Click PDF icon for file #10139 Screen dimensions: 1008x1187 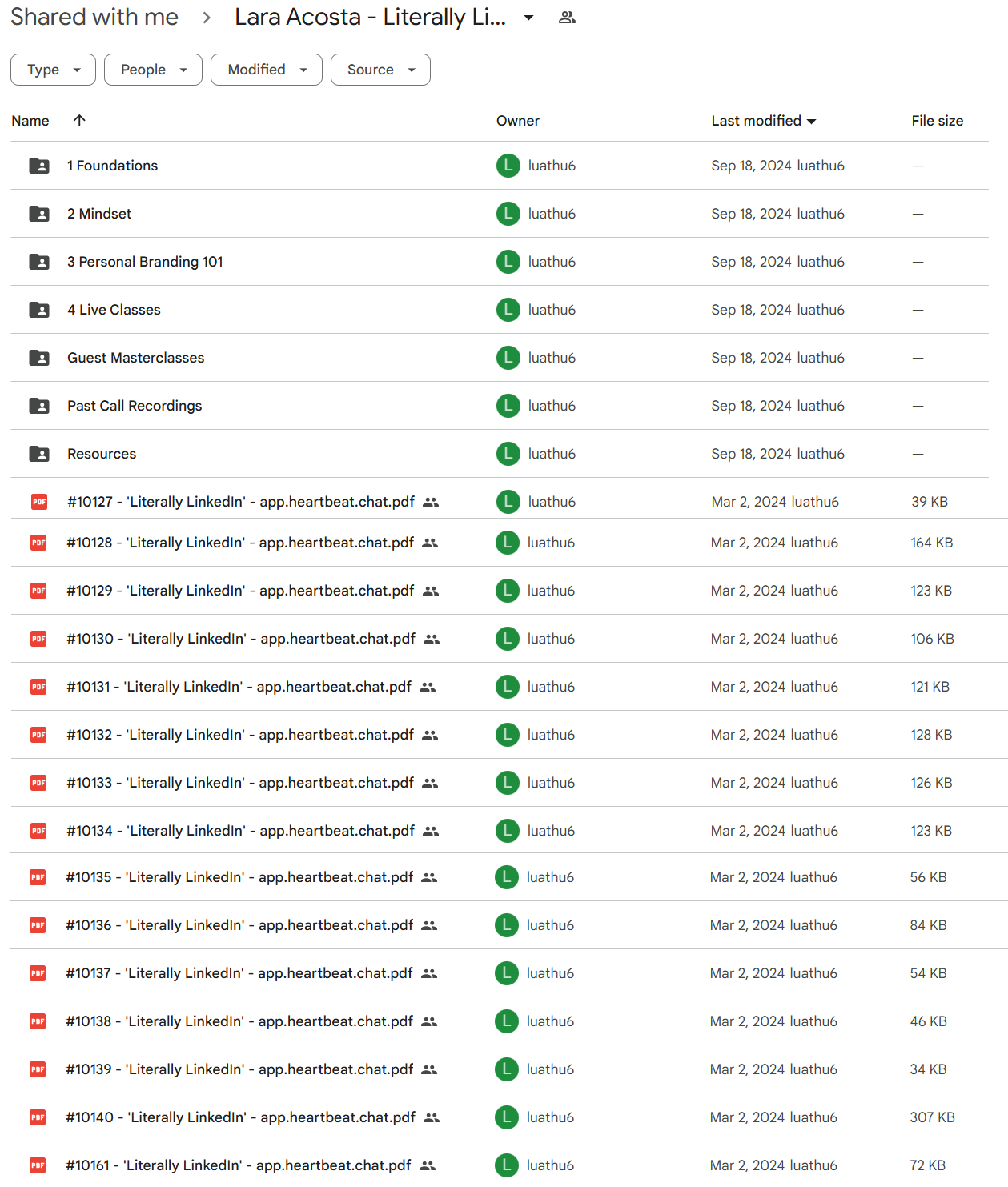pyautogui.click(x=38, y=1069)
